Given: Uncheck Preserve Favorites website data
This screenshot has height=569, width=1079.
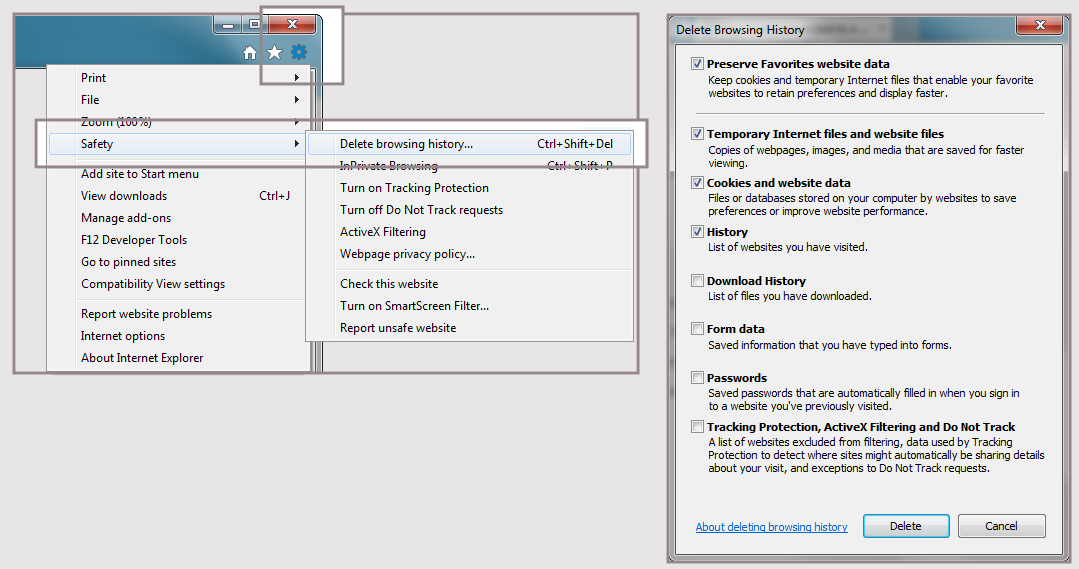Looking at the screenshot, I should click(x=697, y=64).
